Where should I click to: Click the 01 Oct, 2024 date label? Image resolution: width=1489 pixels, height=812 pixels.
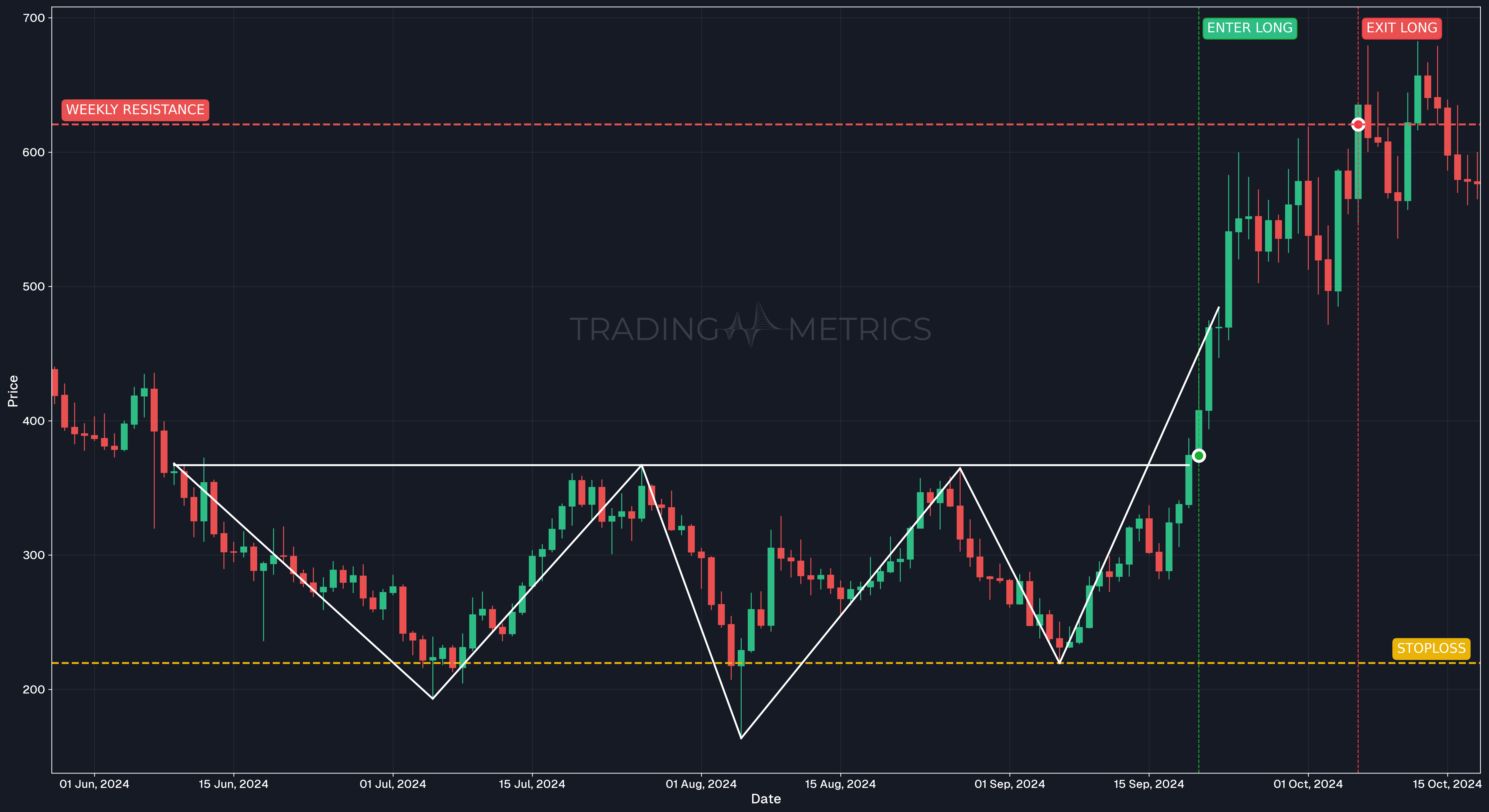point(1308,784)
